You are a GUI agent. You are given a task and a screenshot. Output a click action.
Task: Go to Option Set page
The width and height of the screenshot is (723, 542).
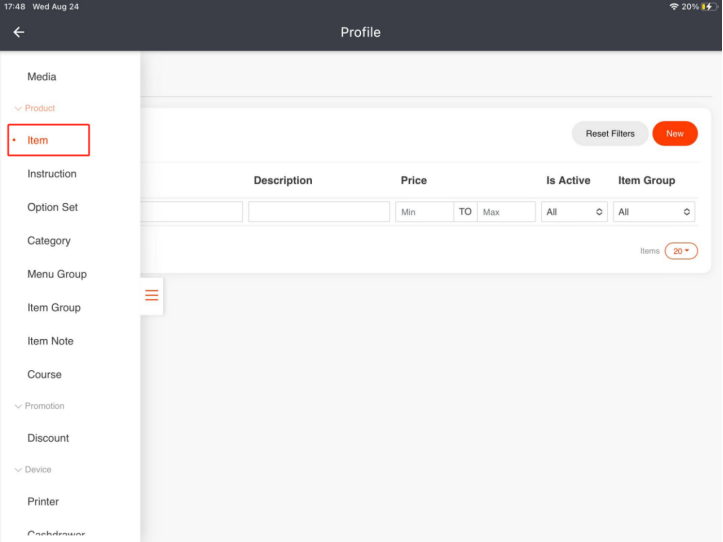coord(52,207)
